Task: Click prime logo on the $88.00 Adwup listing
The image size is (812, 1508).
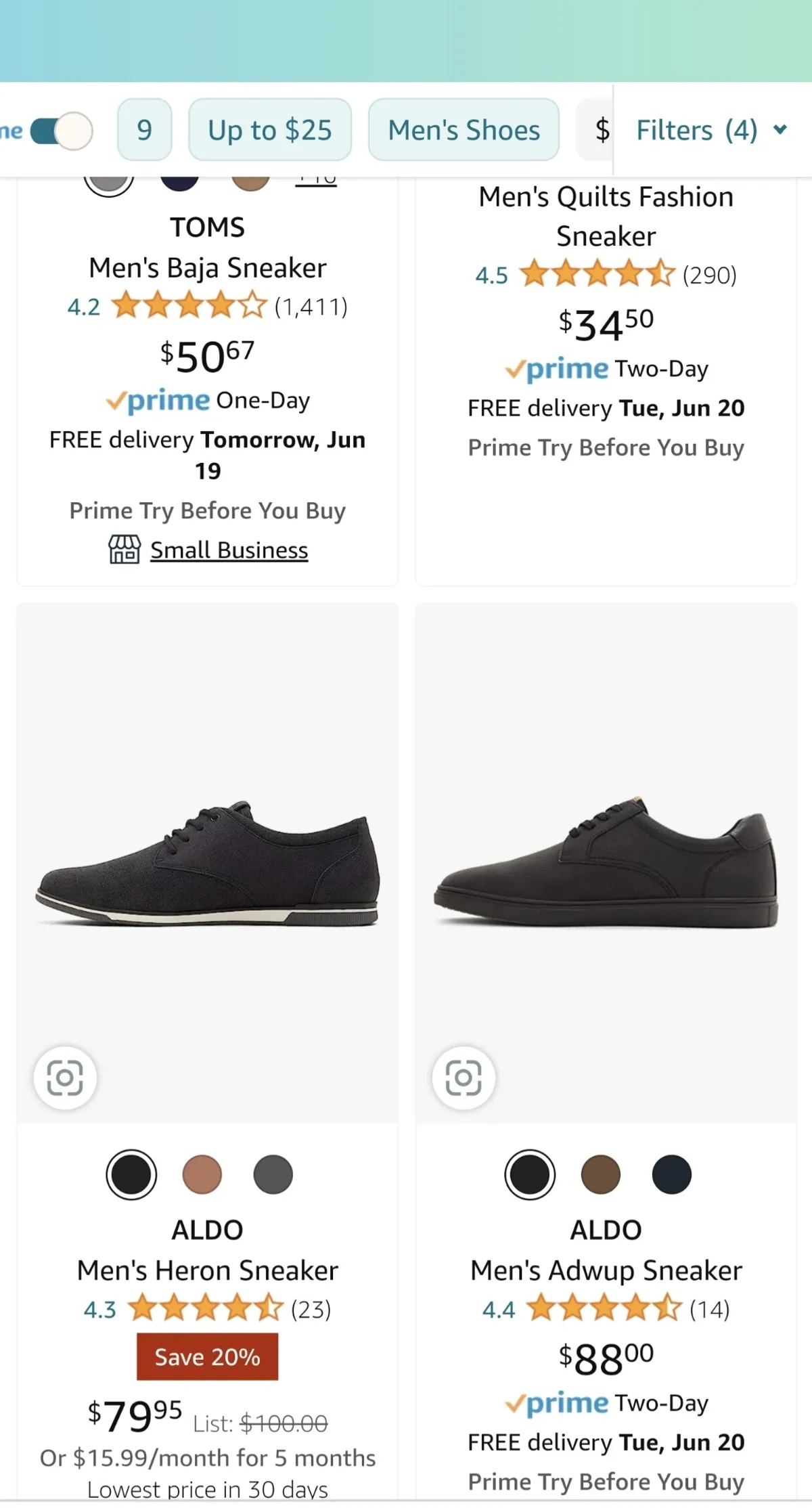Action: point(557,1403)
